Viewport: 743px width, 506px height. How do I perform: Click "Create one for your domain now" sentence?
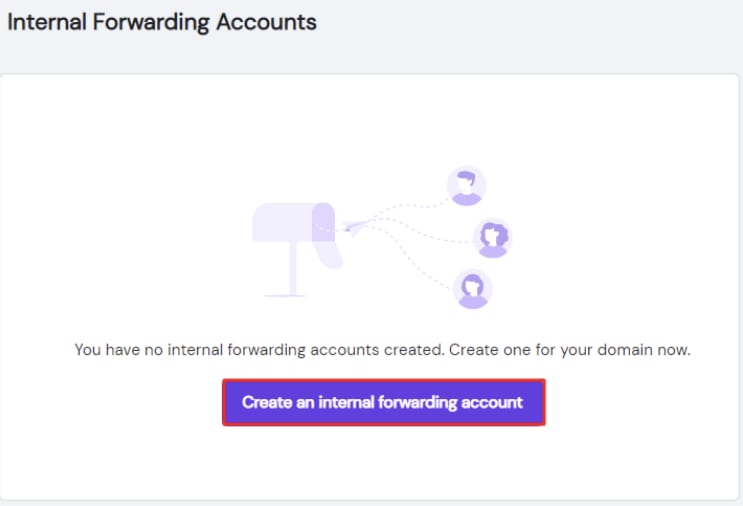[570, 351]
